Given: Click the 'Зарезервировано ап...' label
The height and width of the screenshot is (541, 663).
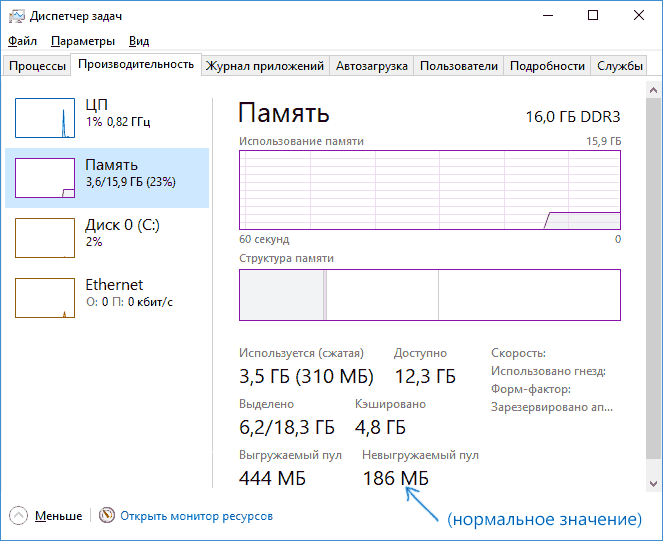Looking at the screenshot, I should pos(552,407).
